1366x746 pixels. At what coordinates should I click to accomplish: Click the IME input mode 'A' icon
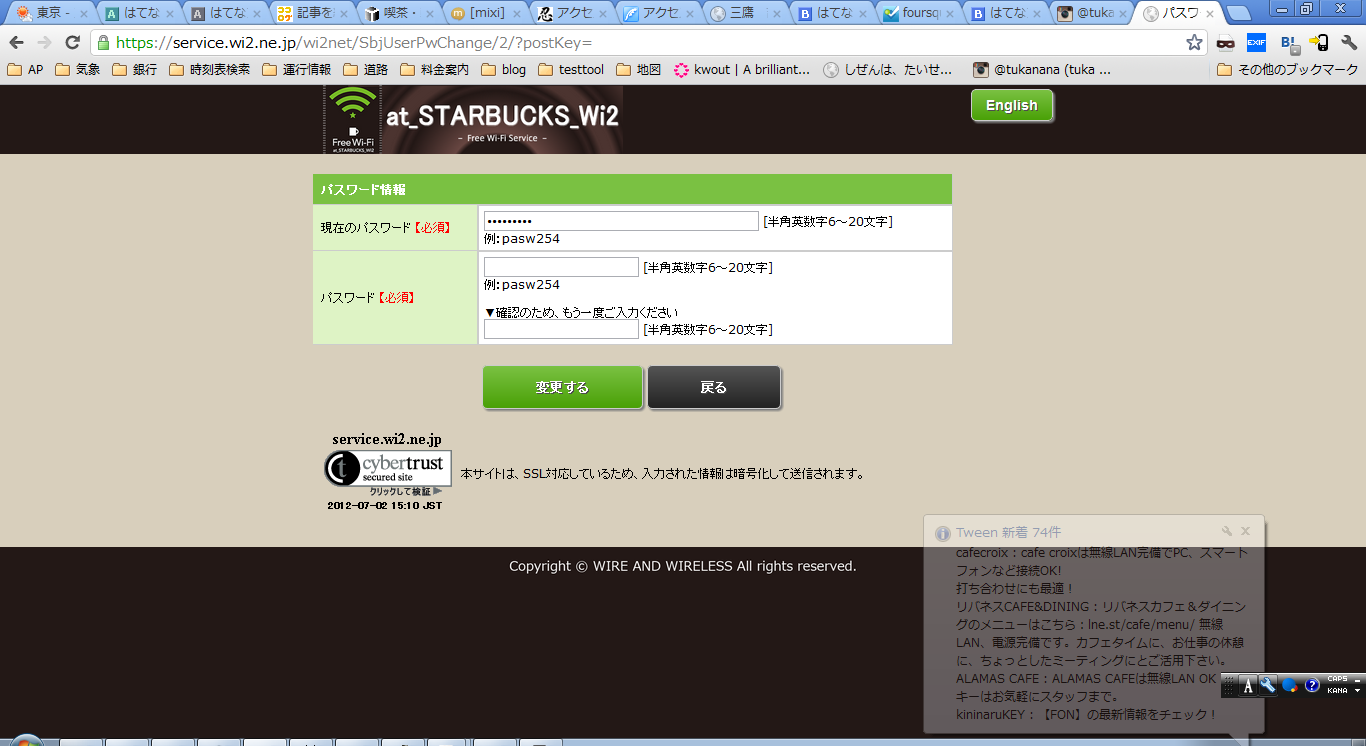click(1248, 686)
